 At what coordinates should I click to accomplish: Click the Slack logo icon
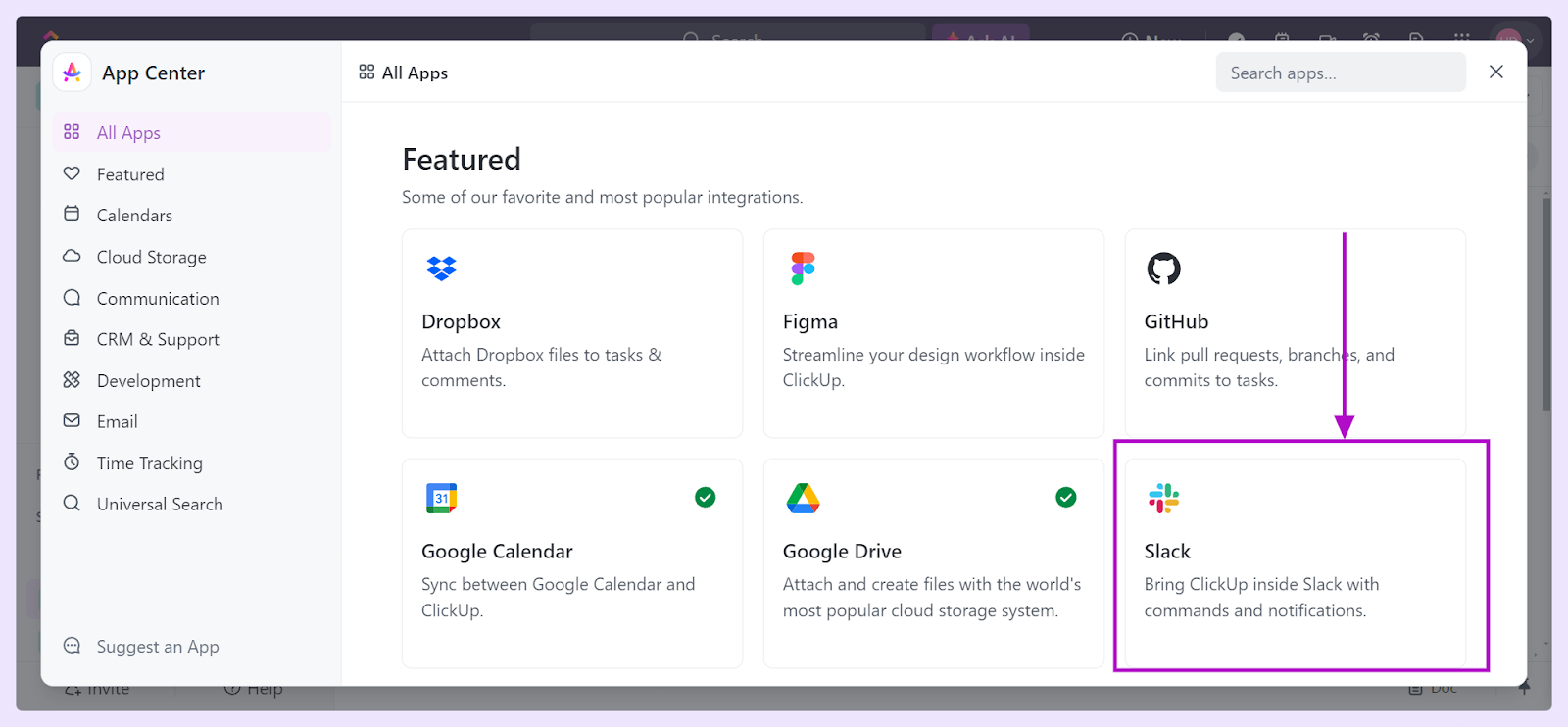[1164, 498]
